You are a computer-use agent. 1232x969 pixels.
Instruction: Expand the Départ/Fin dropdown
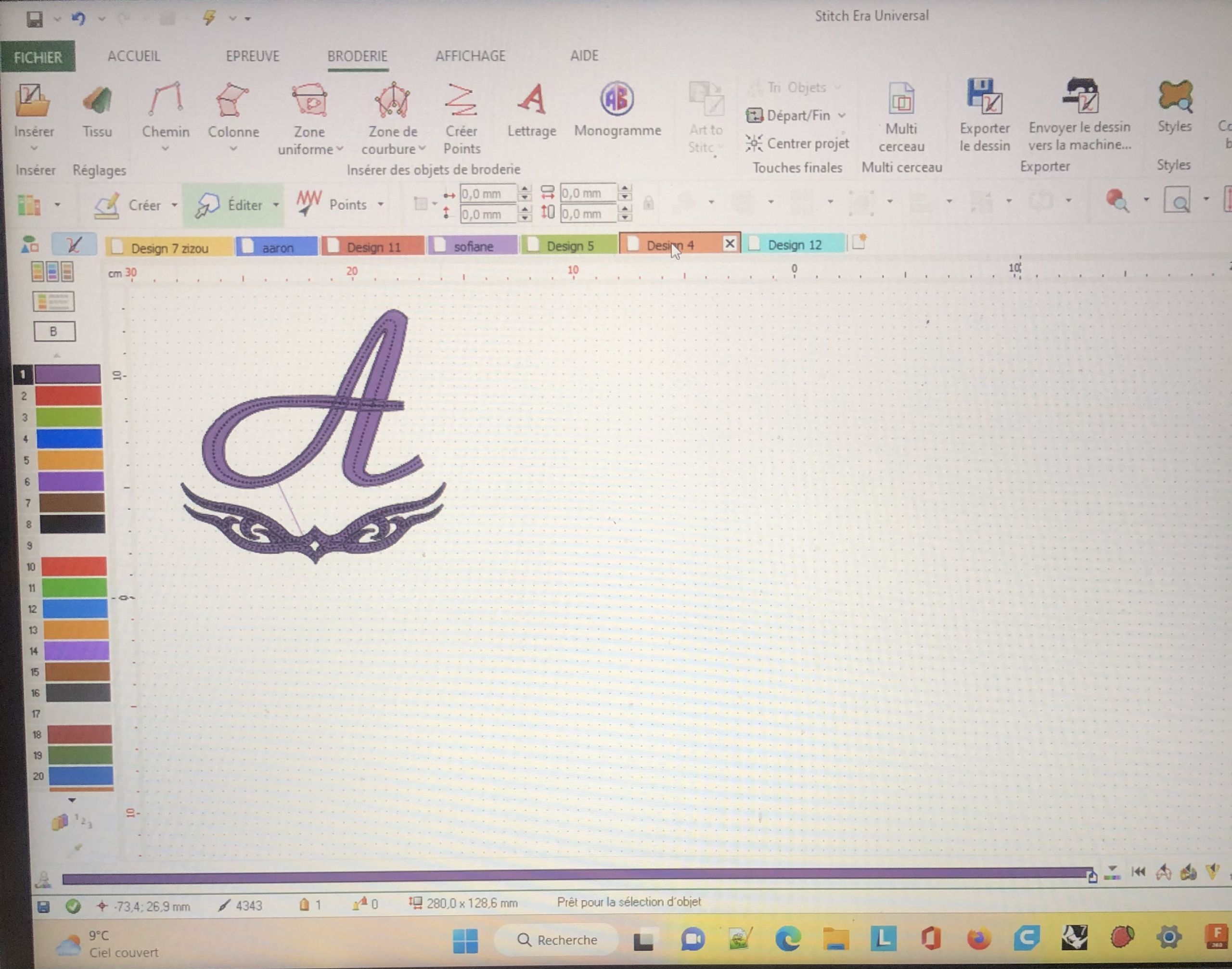pos(842,116)
